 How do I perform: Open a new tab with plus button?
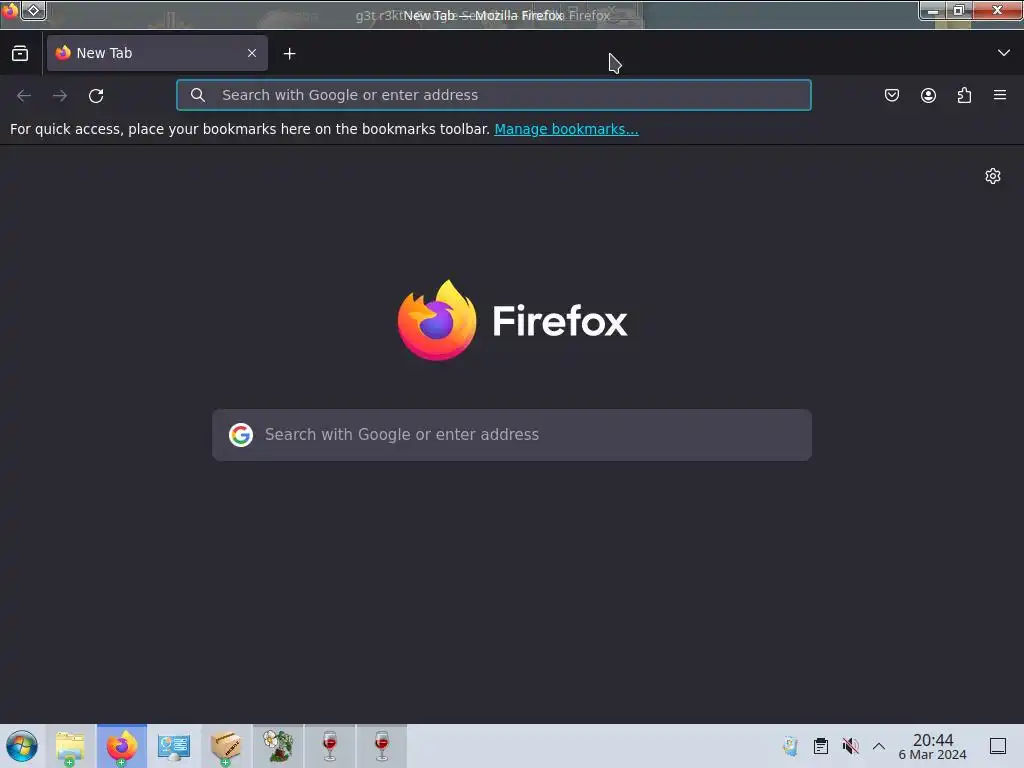click(x=289, y=54)
